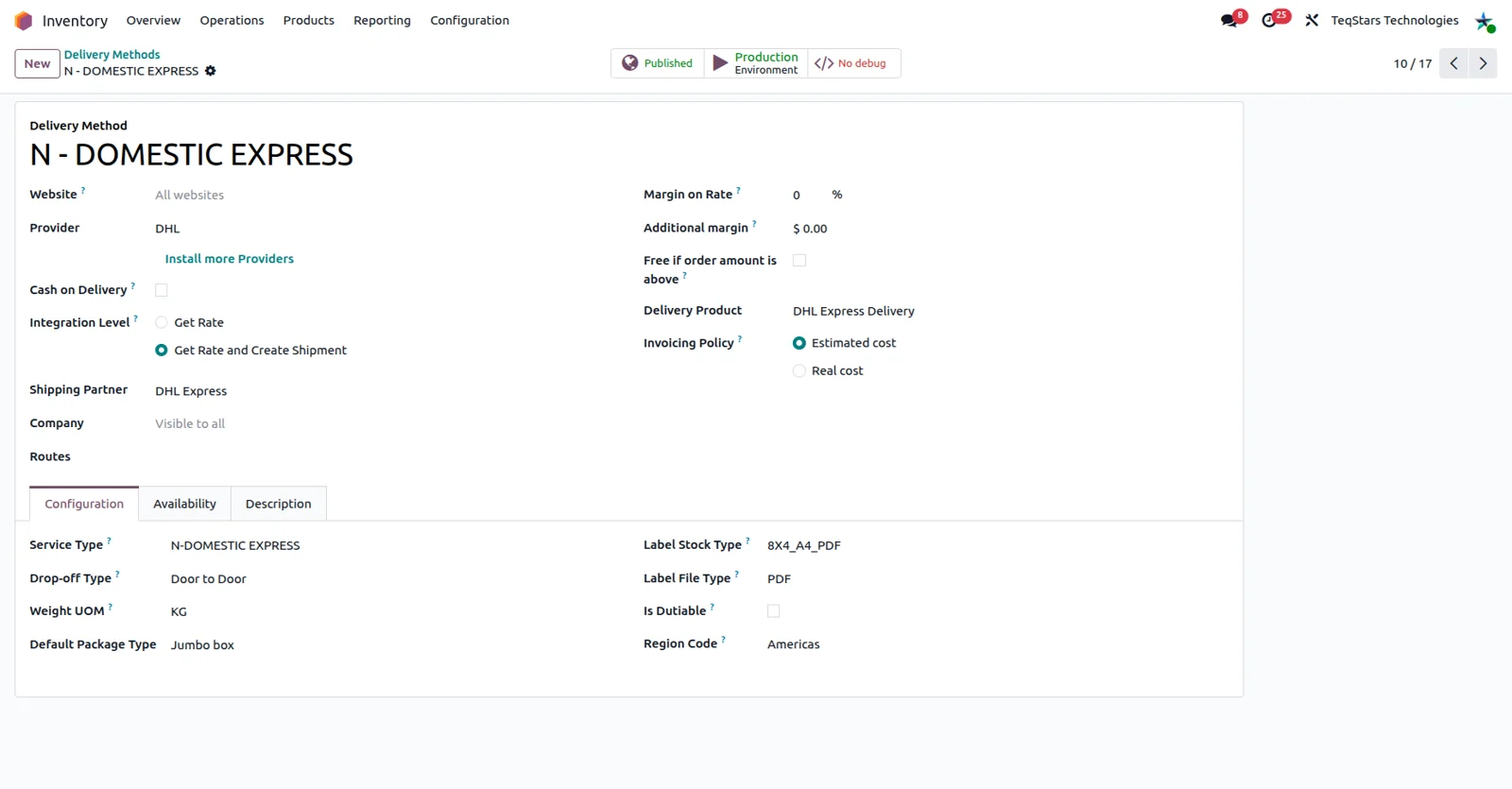Open the conversations messages icon
Screen dimensions: 1512x789
click(1229, 20)
